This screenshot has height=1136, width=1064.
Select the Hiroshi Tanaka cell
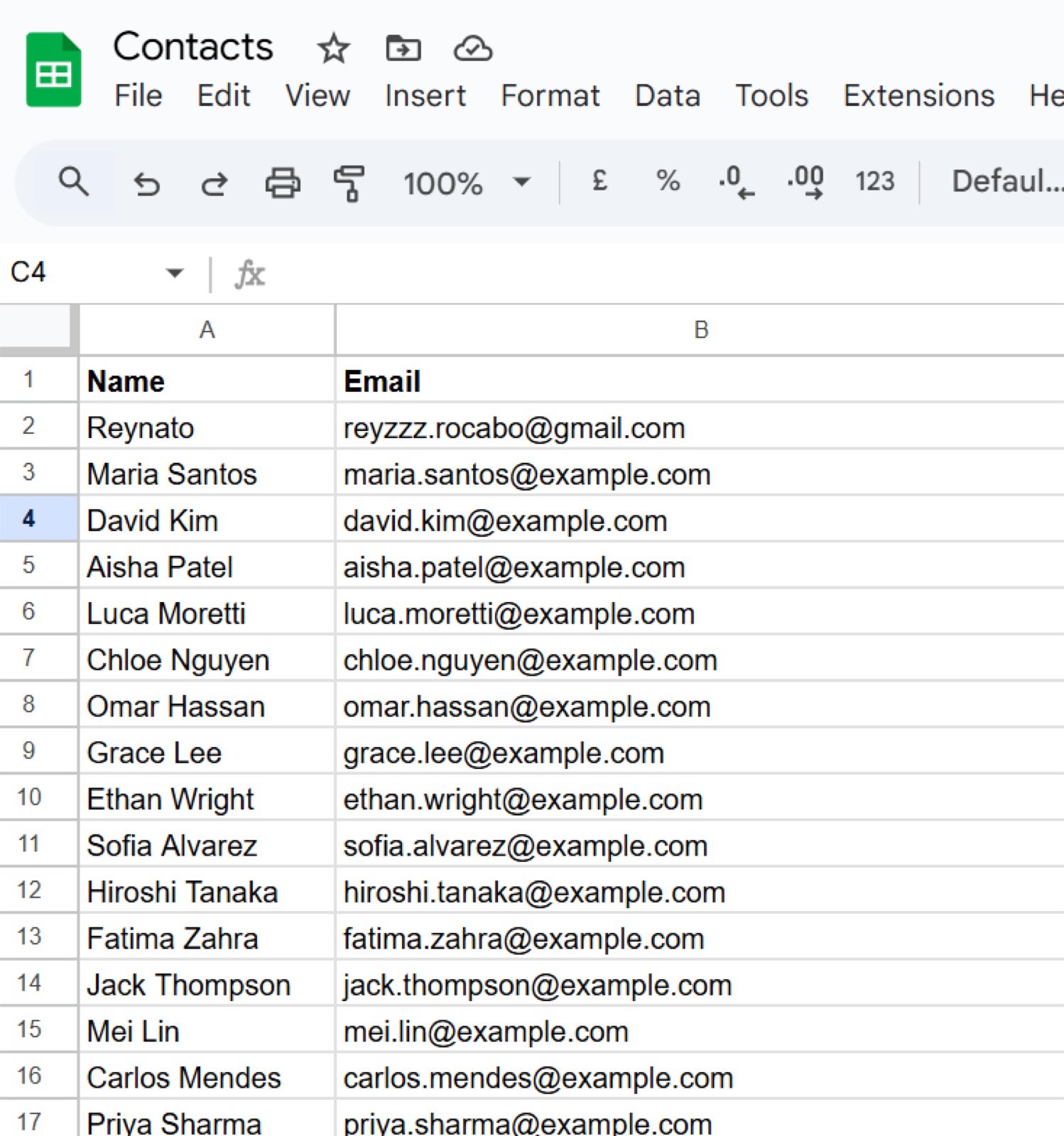tap(207, 891)
